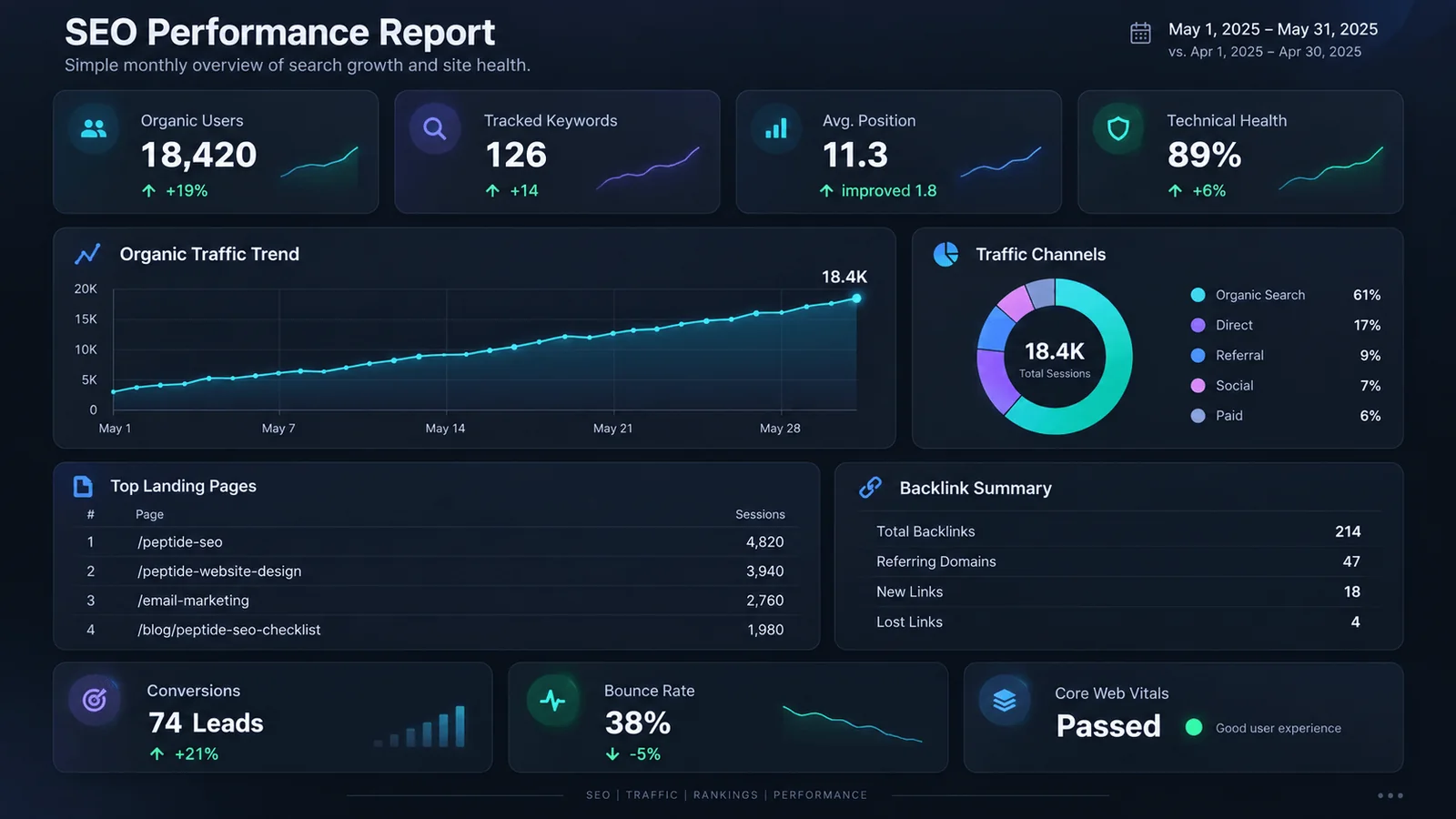Click the Lost Links label

910,622
